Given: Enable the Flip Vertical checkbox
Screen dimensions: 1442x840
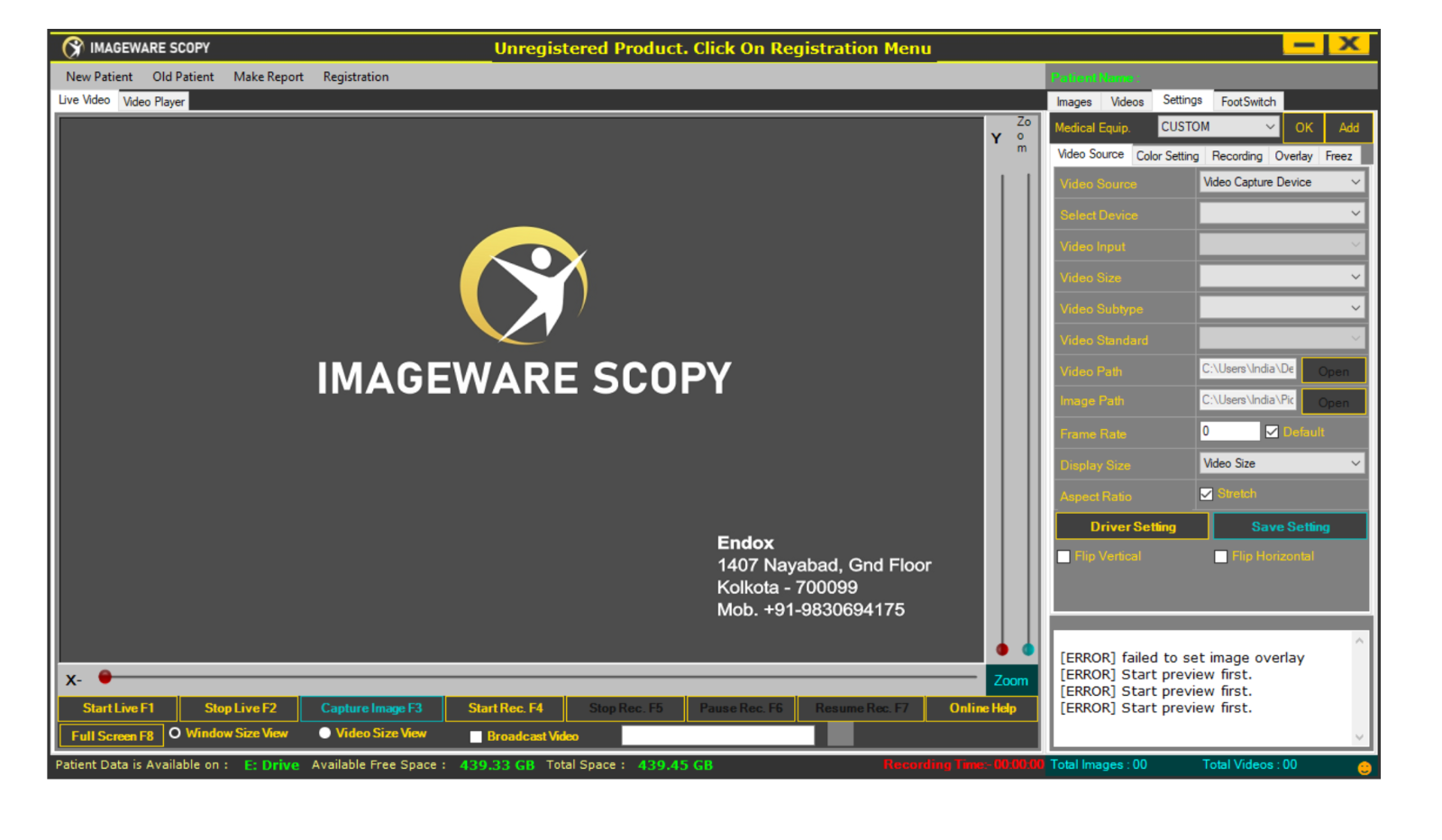Looking at the screenshot, I should pyautogui.click(x=1063, y=557).
